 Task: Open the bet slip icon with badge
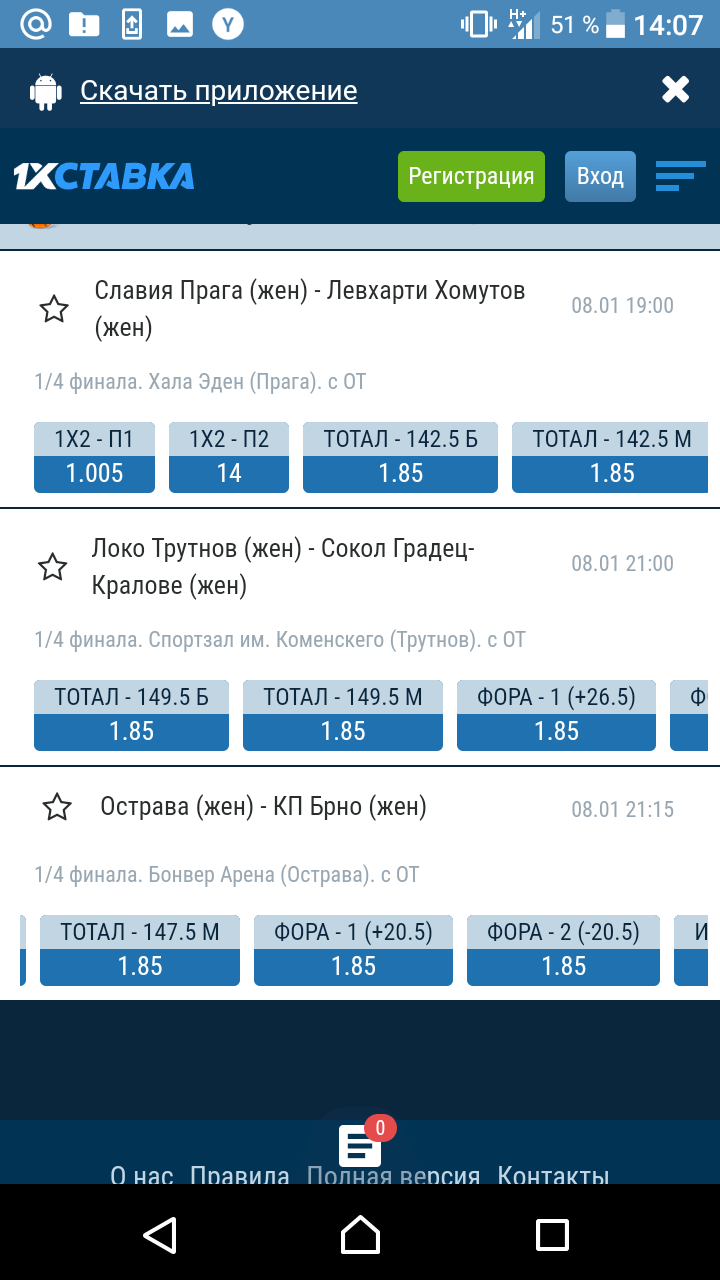click(x=361, y=1145)
